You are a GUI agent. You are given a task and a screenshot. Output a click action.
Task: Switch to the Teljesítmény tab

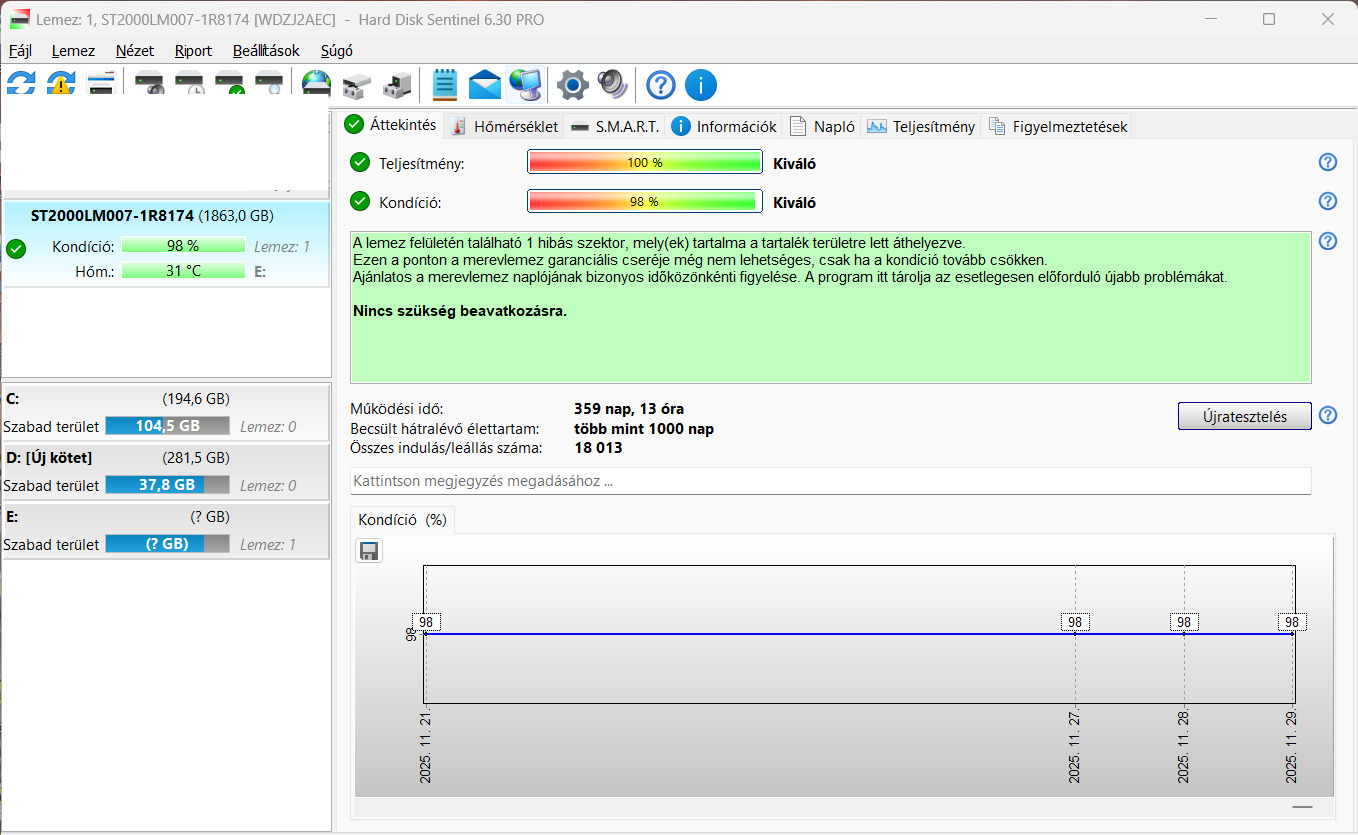[920, 126]
